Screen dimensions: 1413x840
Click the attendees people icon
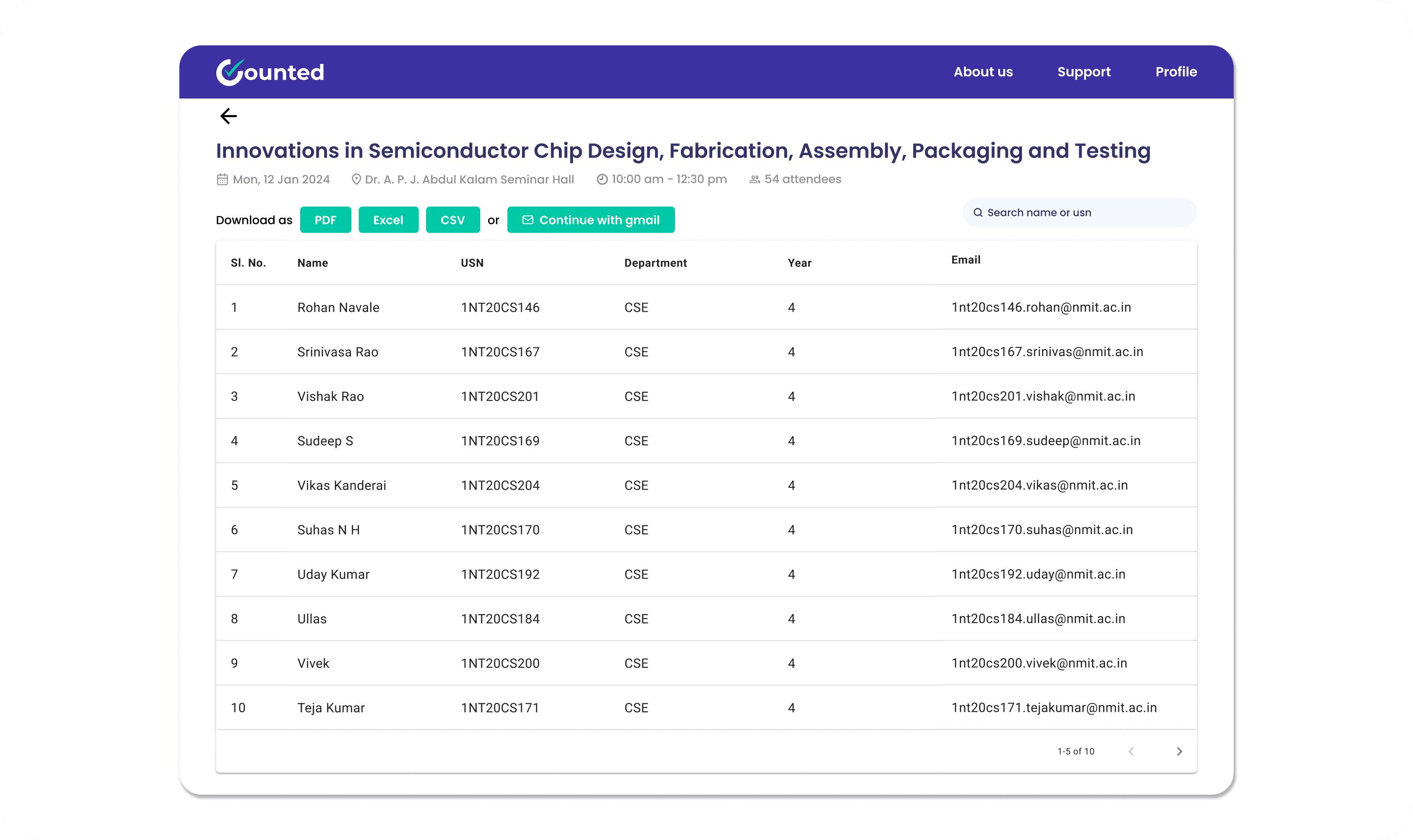pos(755,180)
